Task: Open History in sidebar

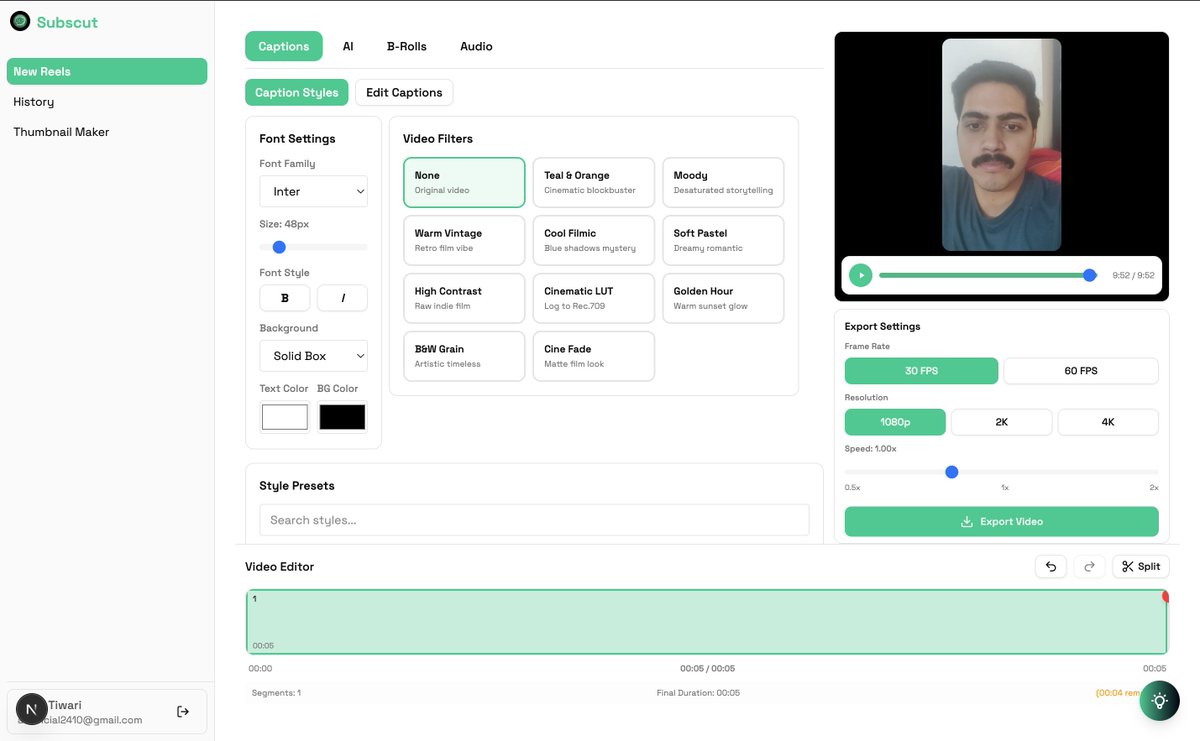Action: click(x=107, y=101)
